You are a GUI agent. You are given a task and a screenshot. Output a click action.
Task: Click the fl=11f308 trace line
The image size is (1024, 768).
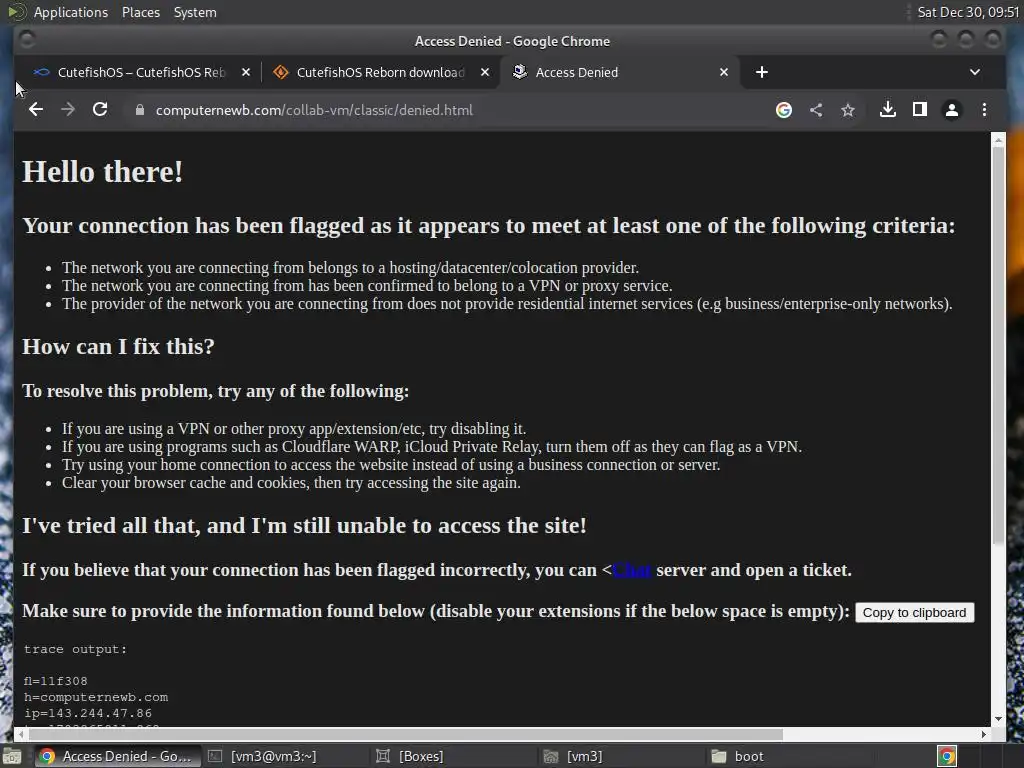click(x=56, y=681)
